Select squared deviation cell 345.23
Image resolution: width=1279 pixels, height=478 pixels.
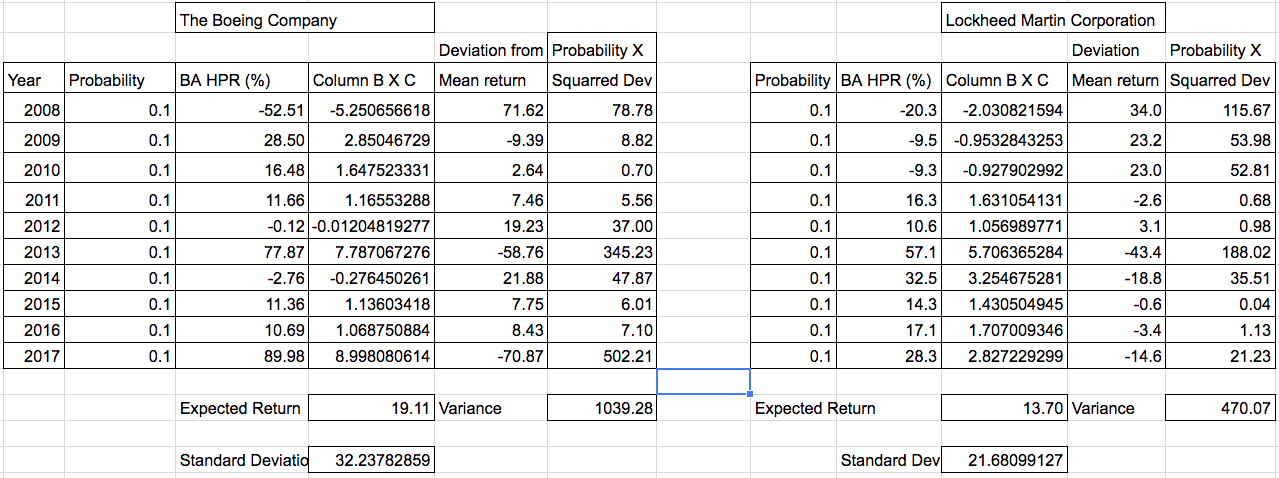point(602,252)
